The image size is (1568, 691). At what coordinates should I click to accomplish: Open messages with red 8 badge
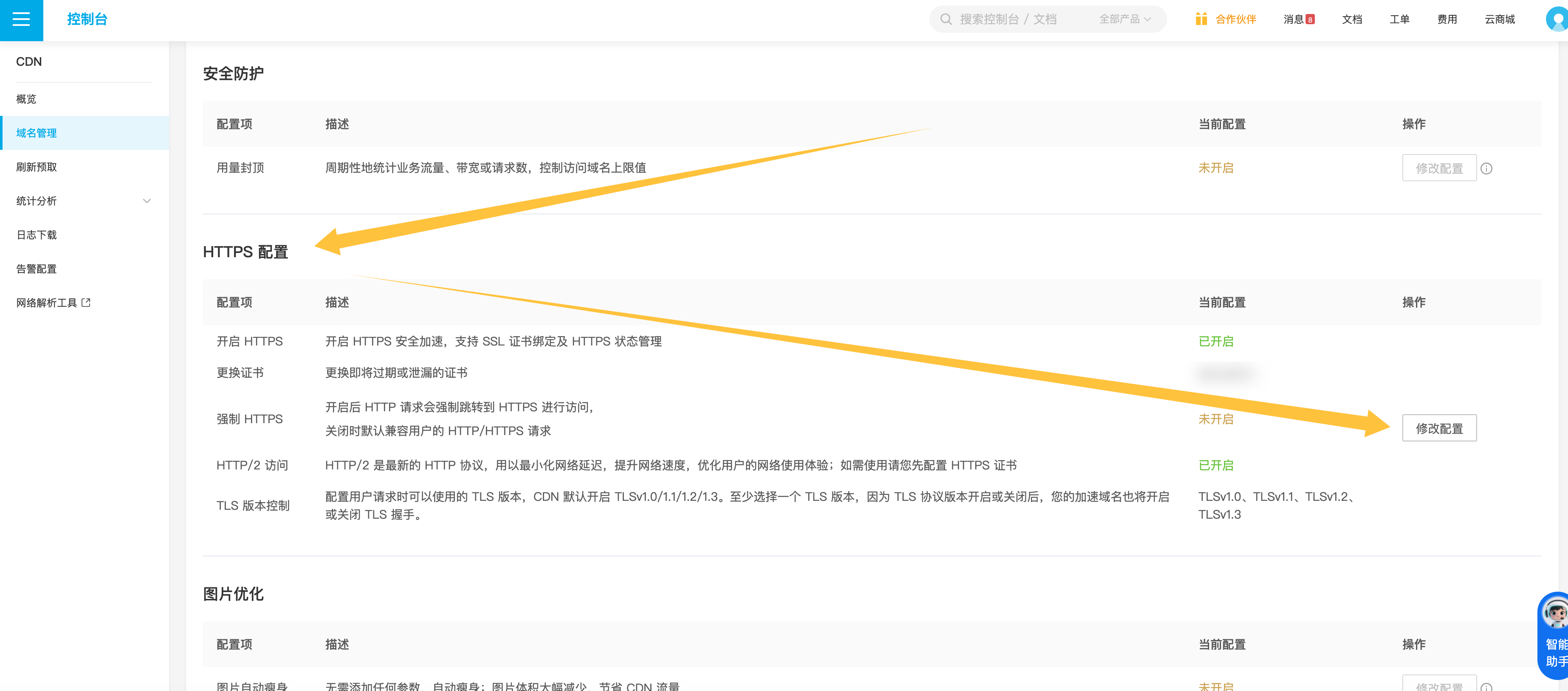click(x=1298, y=20)
